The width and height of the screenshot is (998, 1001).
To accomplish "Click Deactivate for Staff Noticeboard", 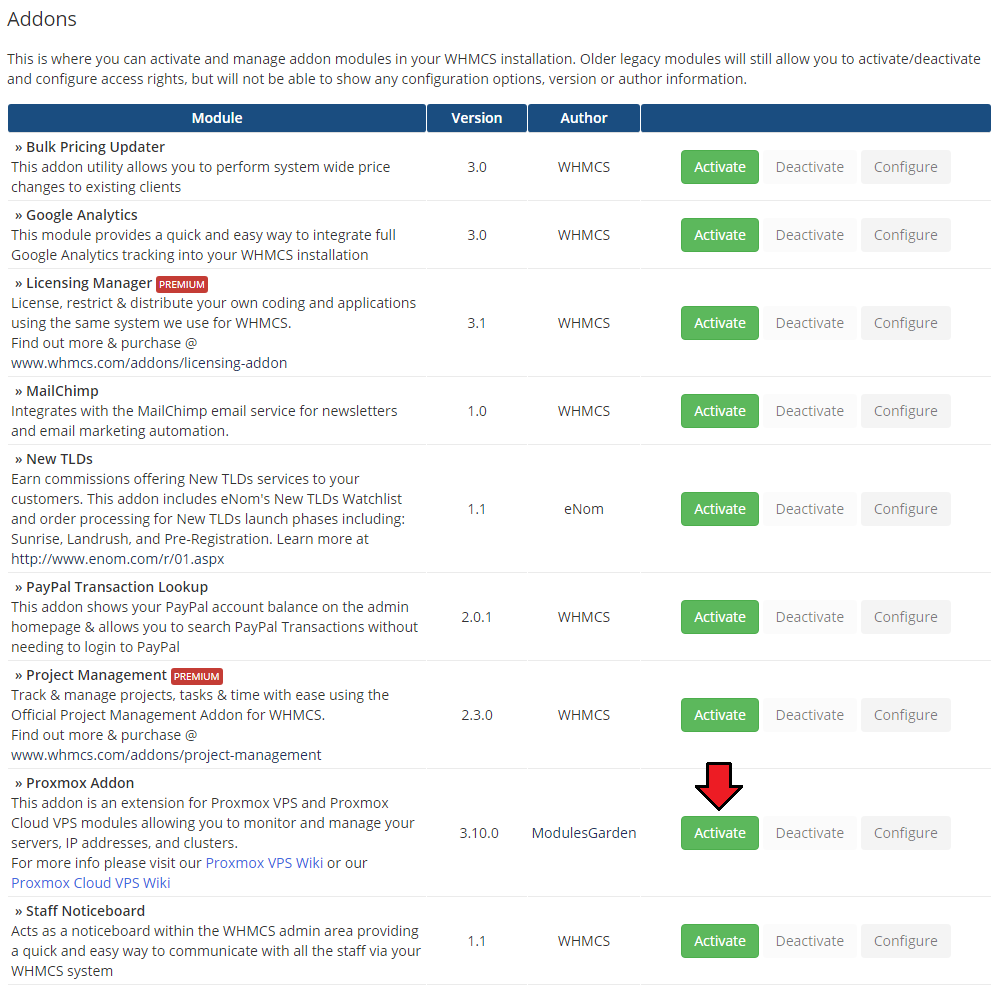I will pyautogui.click(x=809, y=941).
